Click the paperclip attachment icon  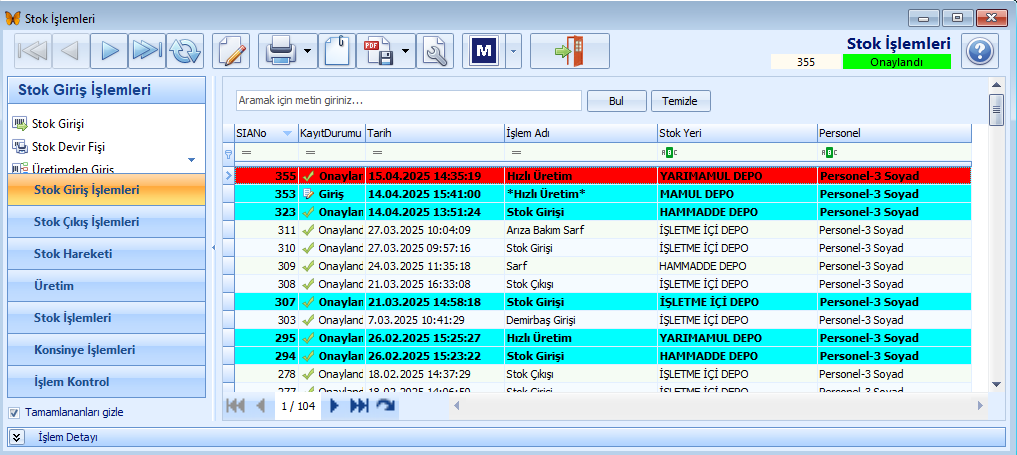pos(337,51)
